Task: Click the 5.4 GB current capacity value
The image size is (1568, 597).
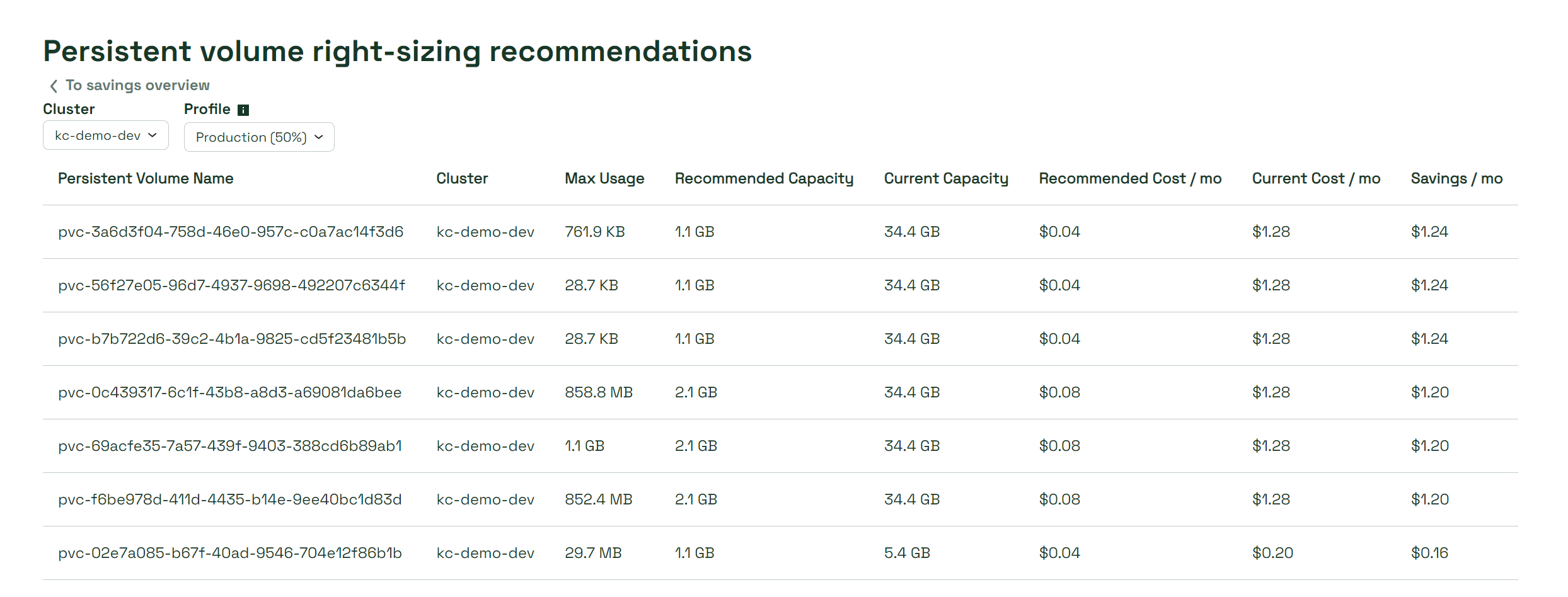Action: [x=907, y=553]
